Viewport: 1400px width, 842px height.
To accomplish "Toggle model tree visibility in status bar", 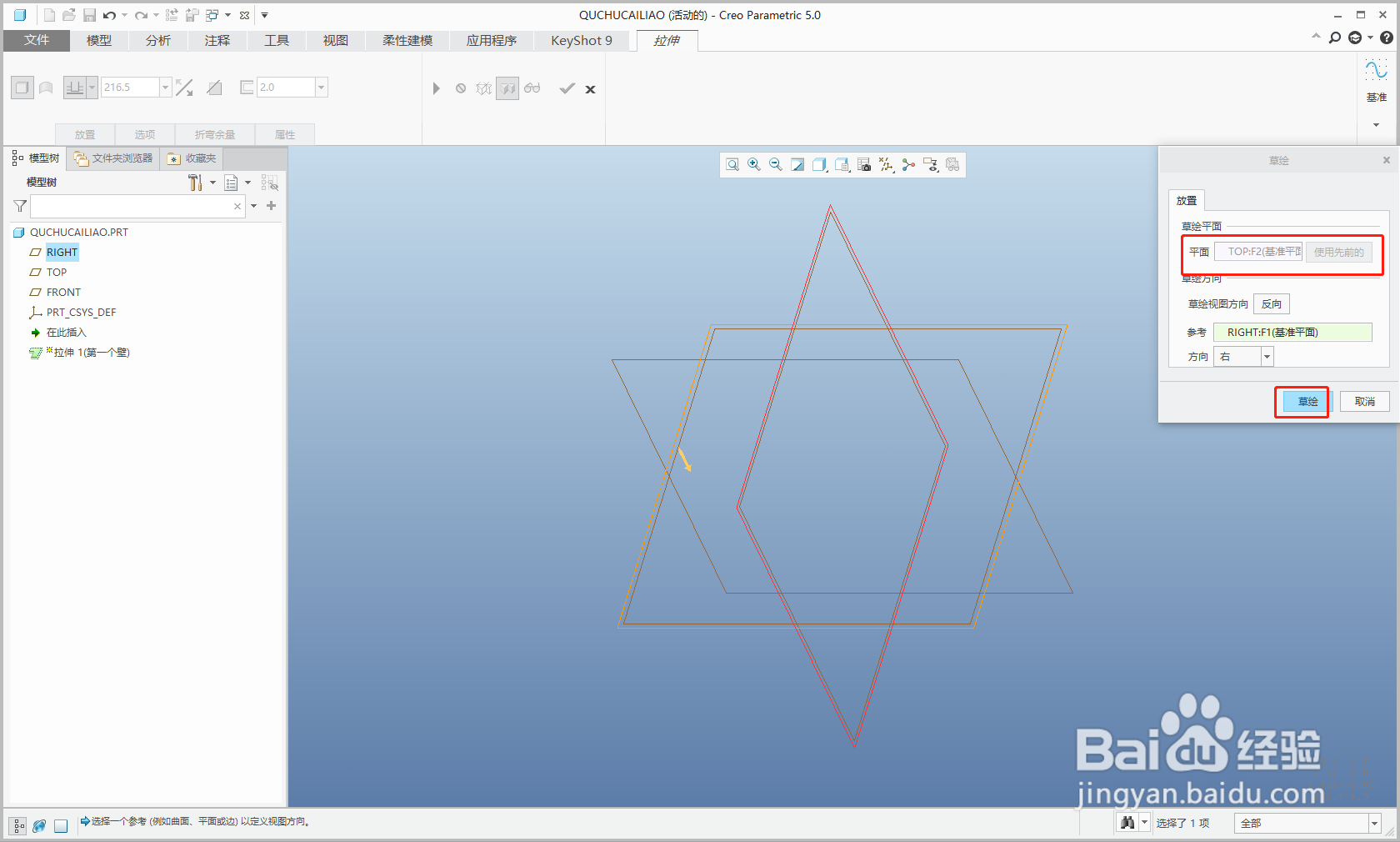I will pyautogui.click(x=18, y=826).
